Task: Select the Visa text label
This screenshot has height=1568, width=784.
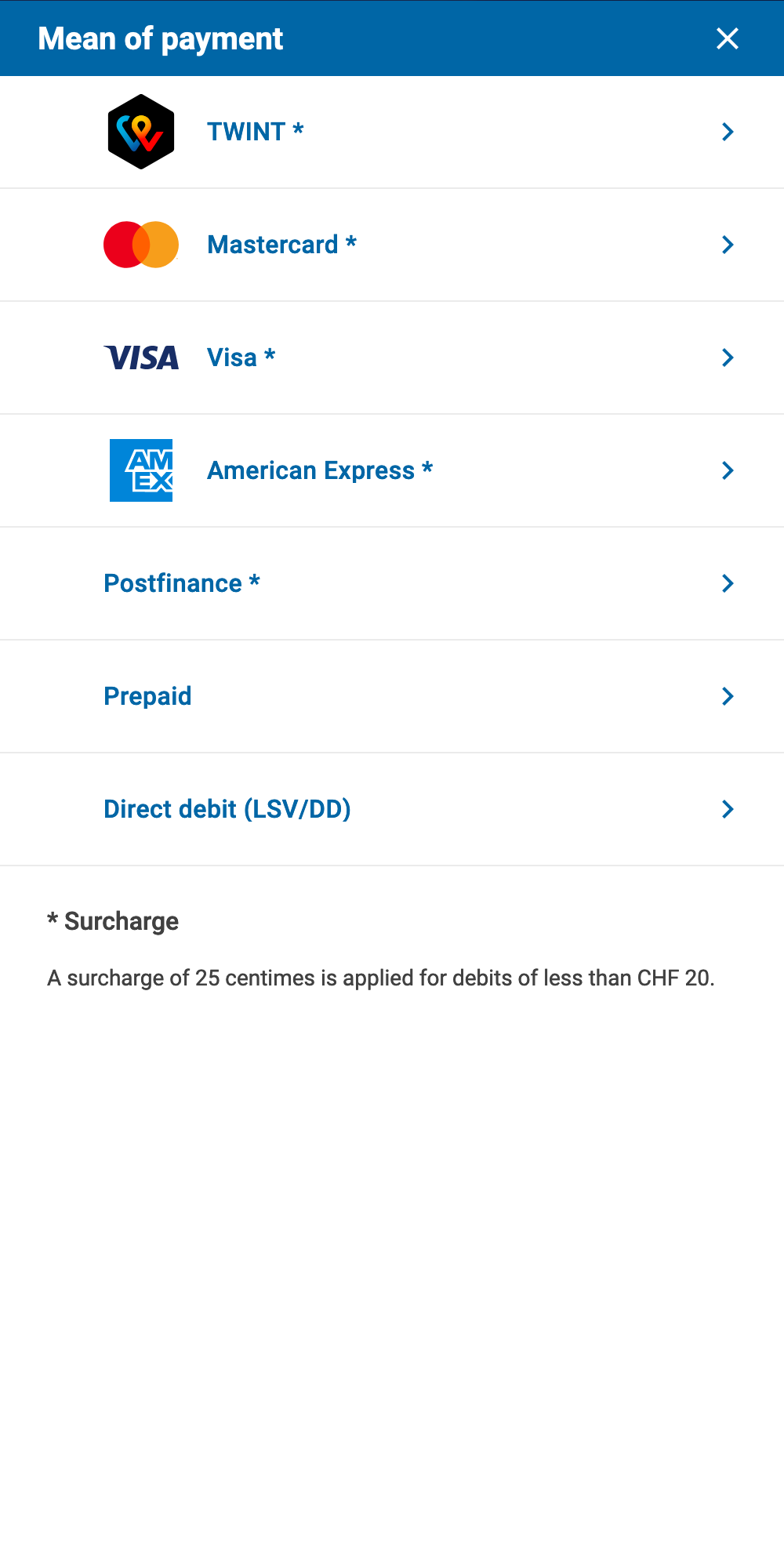Action: [x=241, y=358]
